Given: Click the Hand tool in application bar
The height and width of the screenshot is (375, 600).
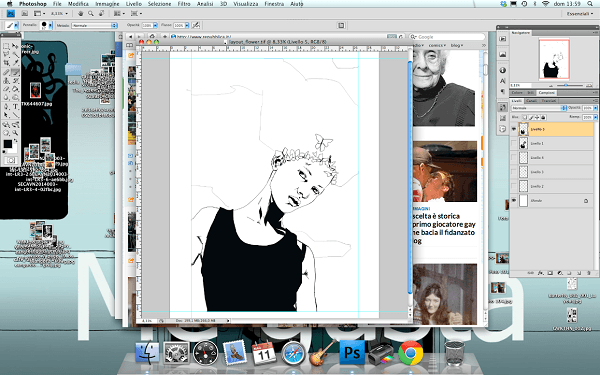Looking at the screenshot, I should coord(81,13).
